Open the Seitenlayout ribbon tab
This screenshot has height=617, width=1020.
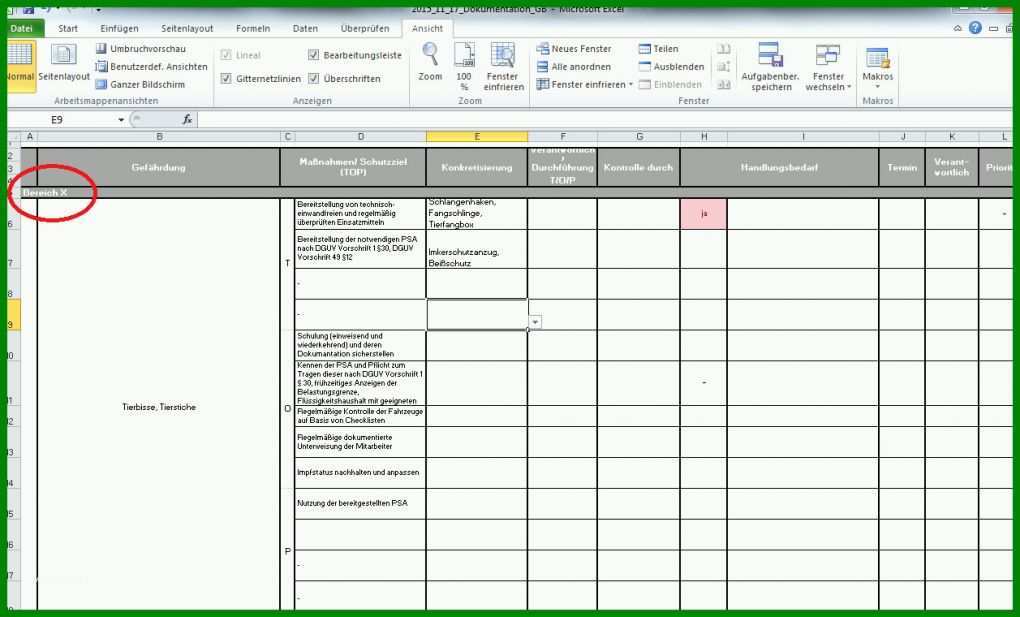[187, 28]
